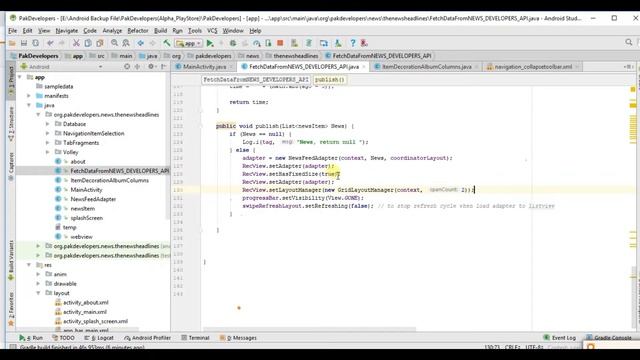Image resolution: width=640 pixels, height=360 pixels.
Task: Switch to ItemDecorationAlbumColumns.java tab
Action: tap(426, 67)
